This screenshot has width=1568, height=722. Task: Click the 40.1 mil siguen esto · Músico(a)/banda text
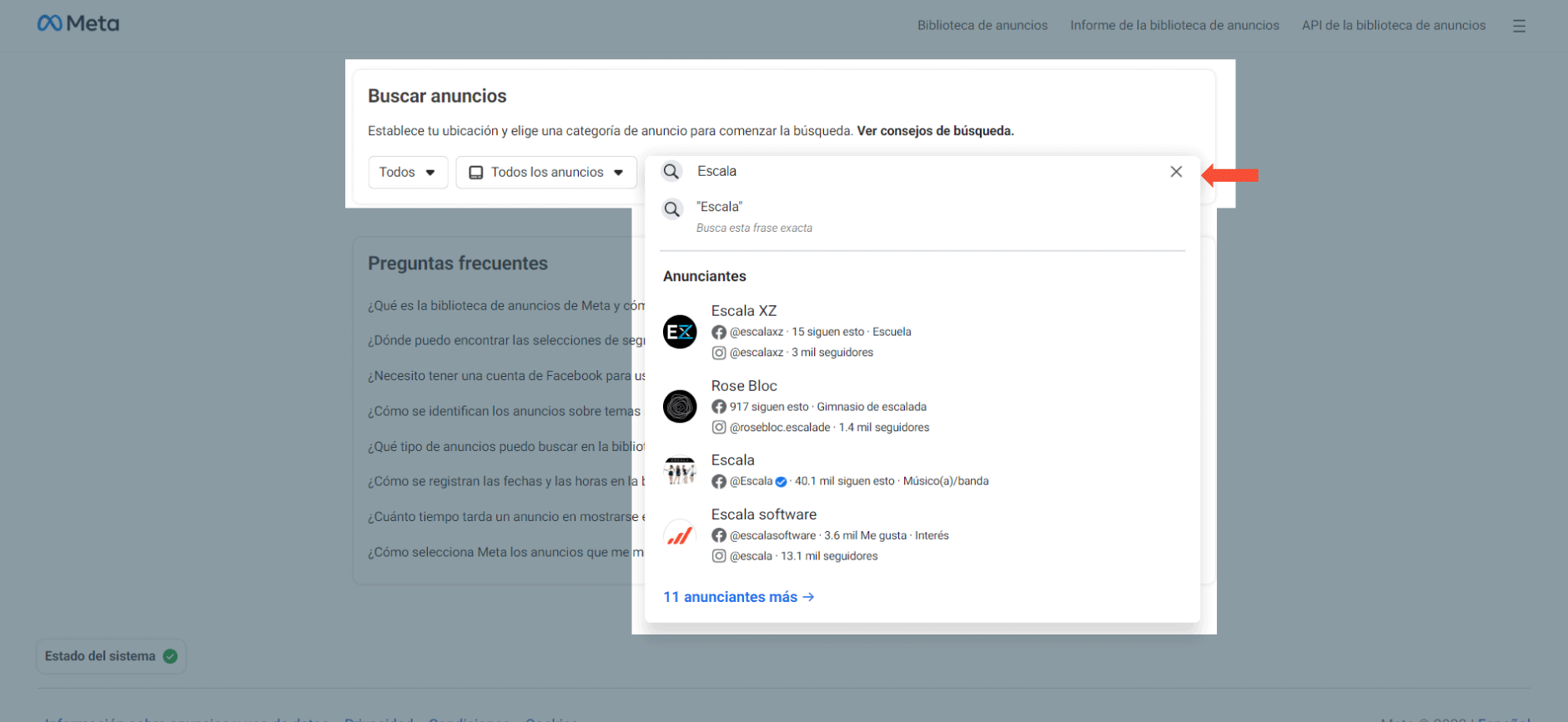tap(892, 481)
